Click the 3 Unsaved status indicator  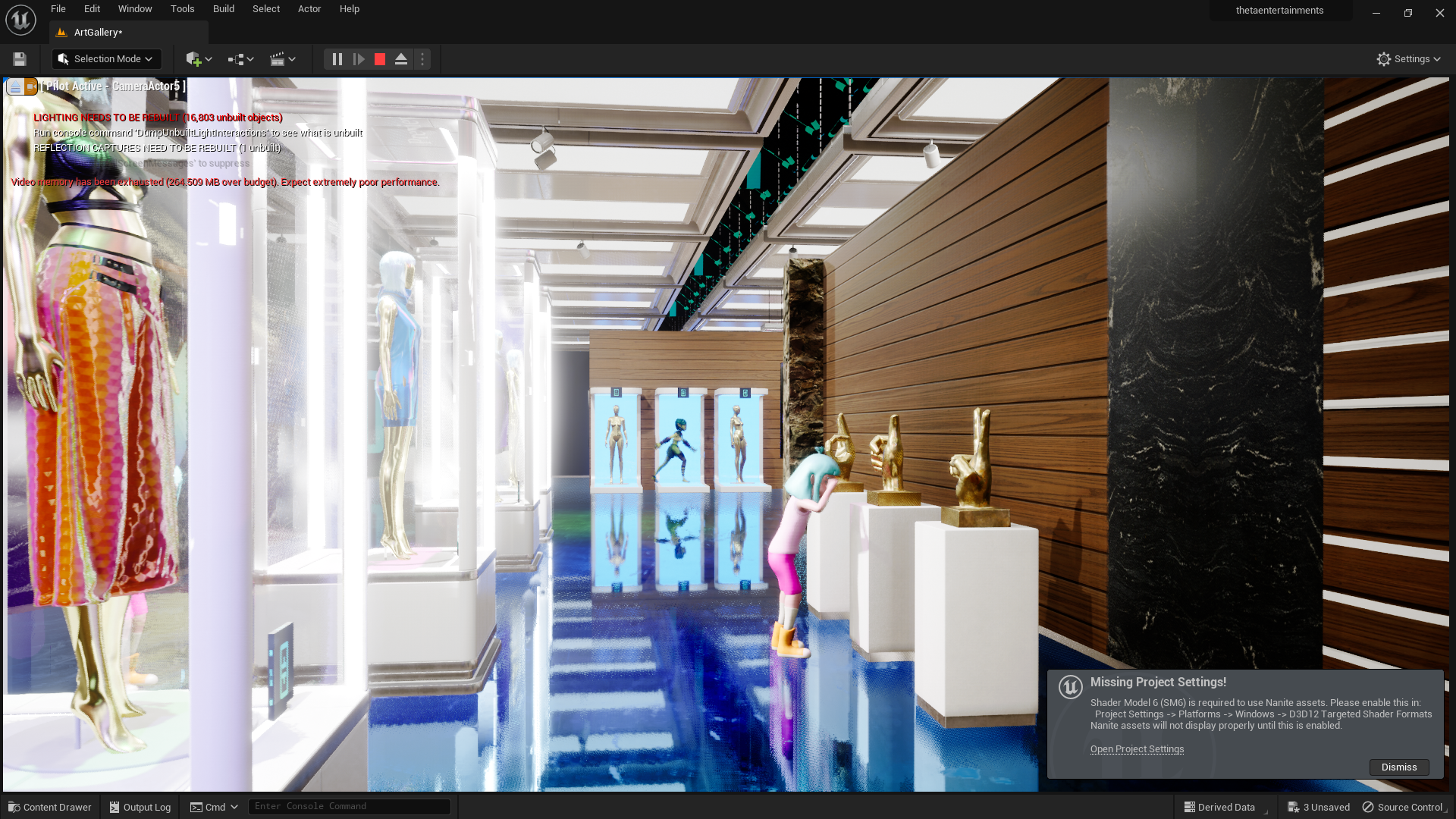click(1319, 807)
